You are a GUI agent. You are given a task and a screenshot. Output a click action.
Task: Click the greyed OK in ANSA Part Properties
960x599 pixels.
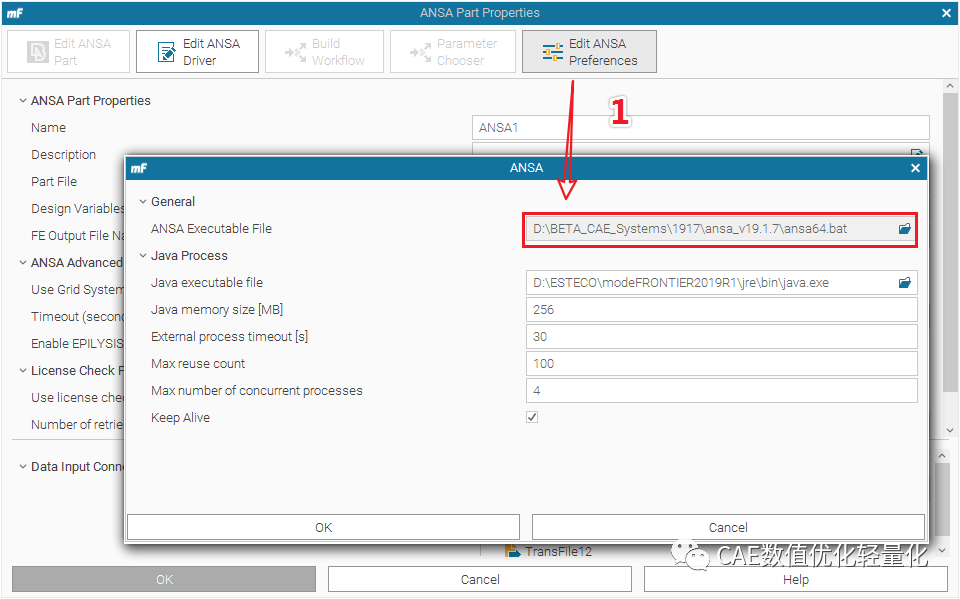(164, 579)
